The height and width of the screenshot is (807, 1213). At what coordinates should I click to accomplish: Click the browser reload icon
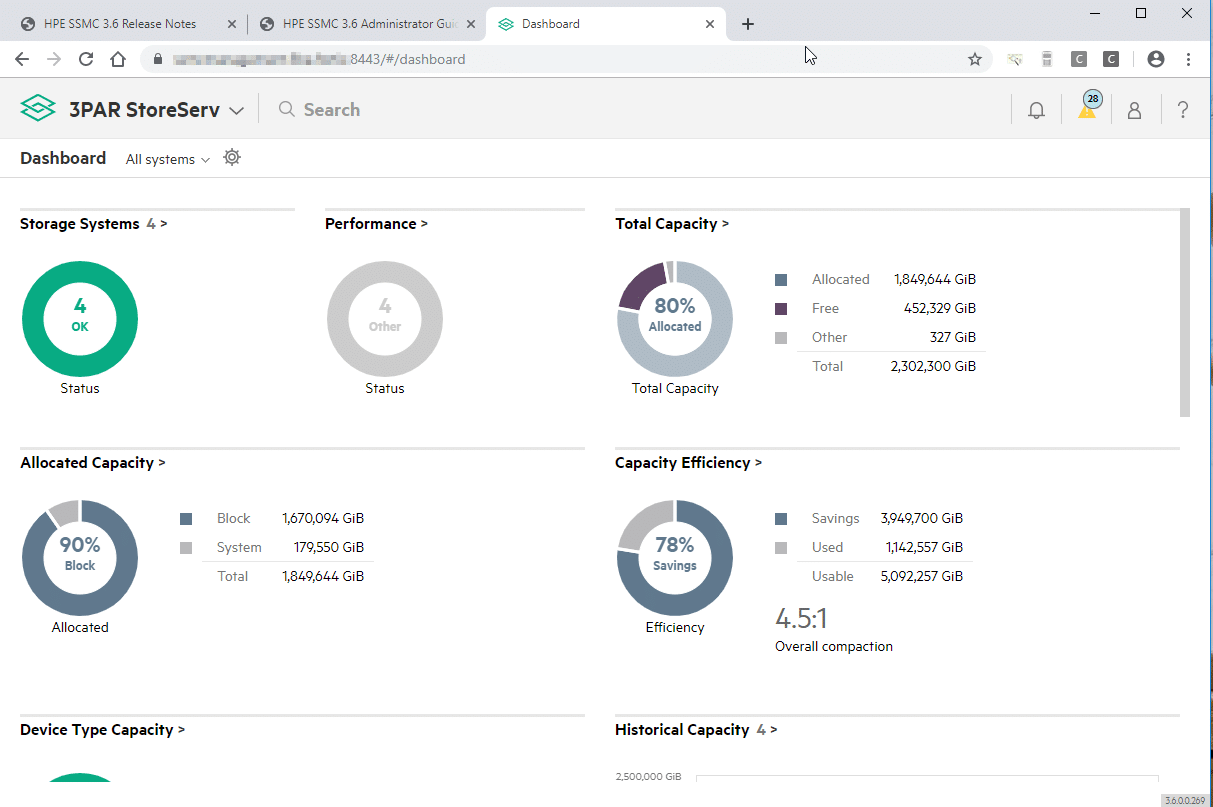point(86,59)
